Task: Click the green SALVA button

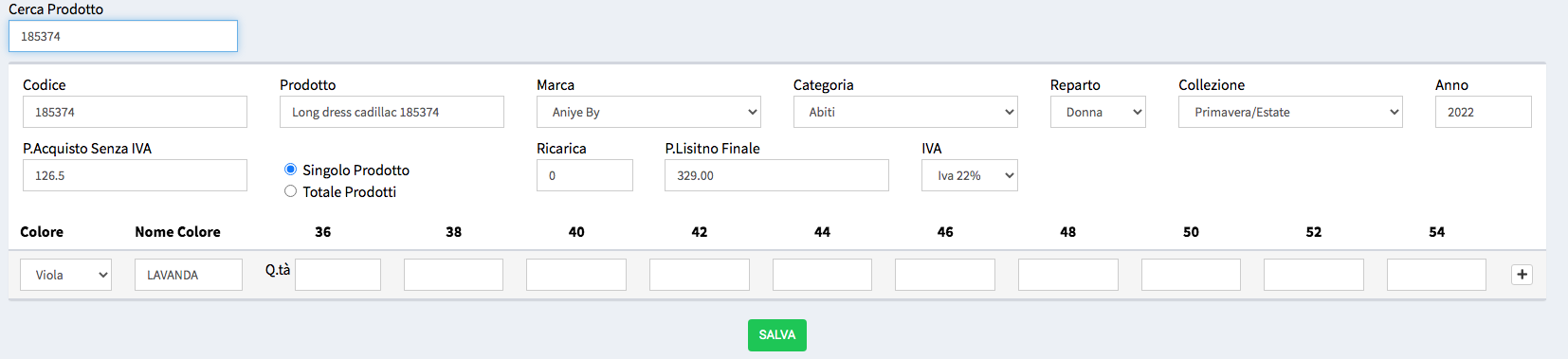Action: [x=777, y=335]
